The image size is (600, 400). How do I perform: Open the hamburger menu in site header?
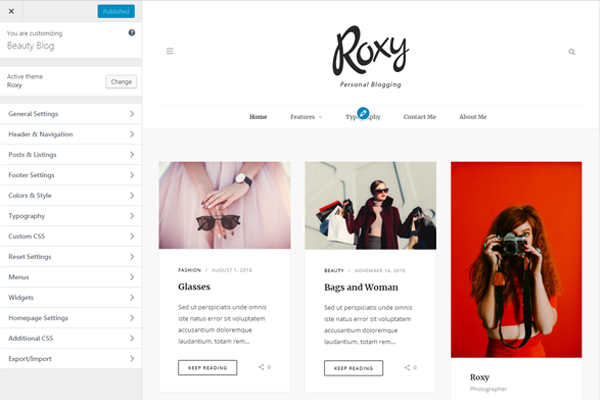click(170, 51)
